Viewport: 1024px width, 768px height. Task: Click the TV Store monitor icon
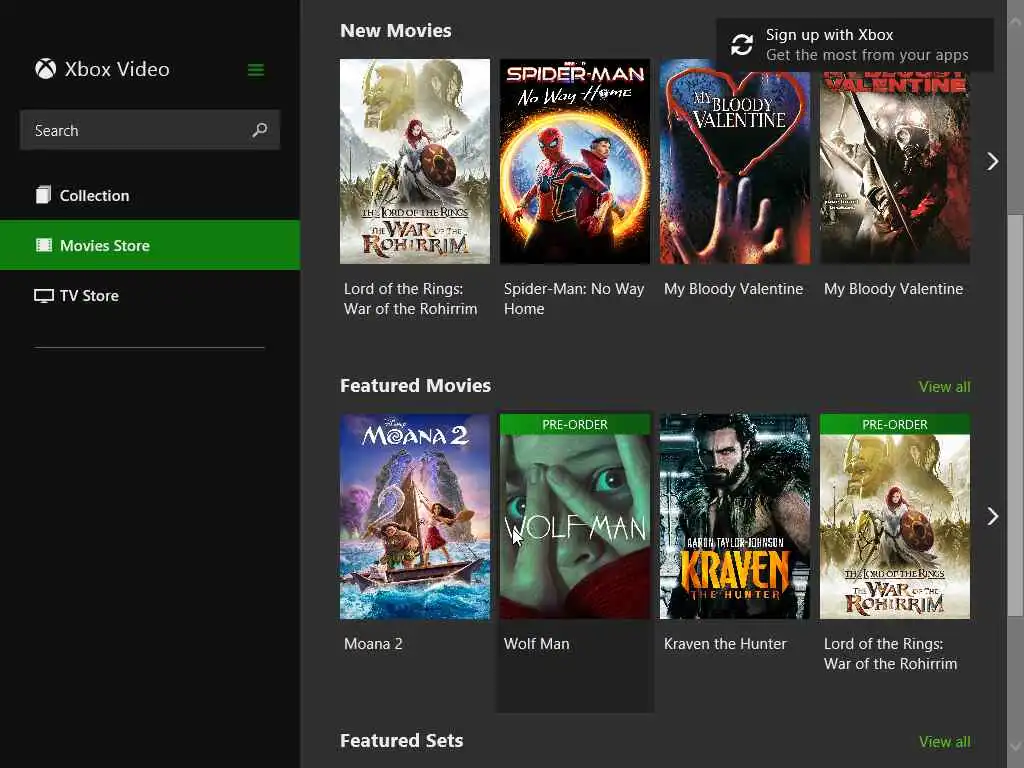pyautogui.click(x=44, y=296)
